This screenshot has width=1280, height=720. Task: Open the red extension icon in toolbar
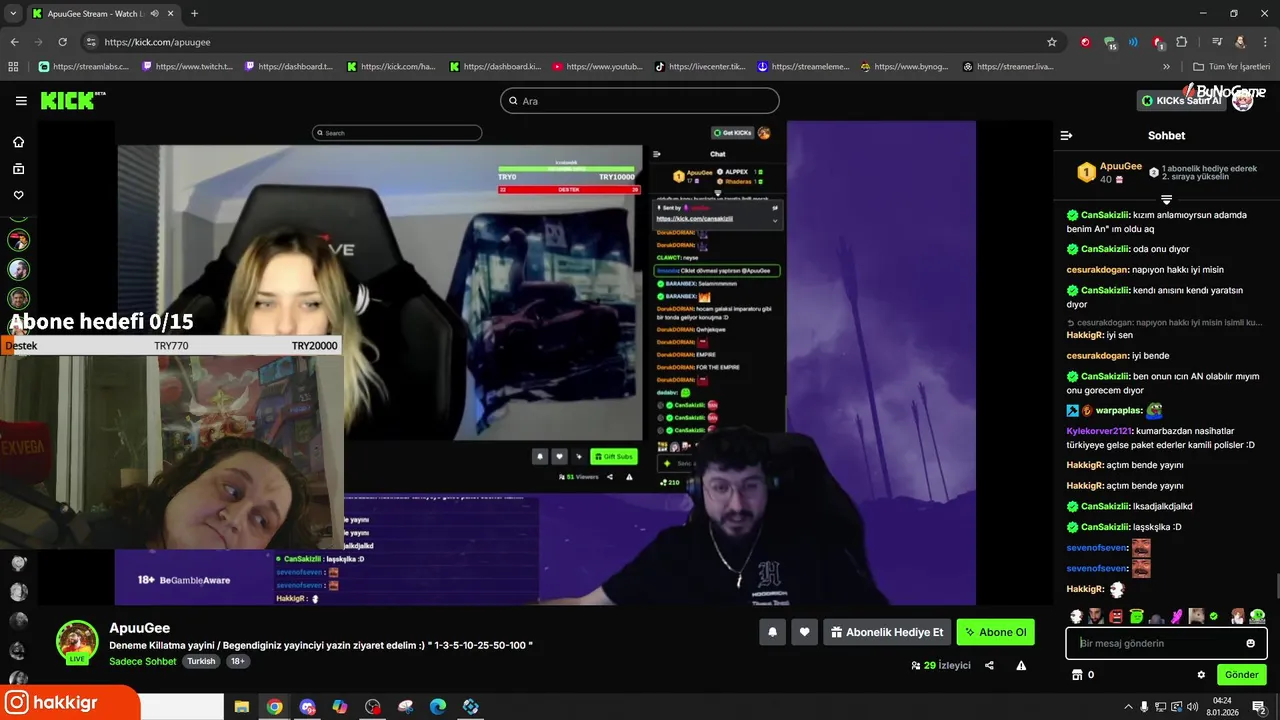(1085, 42)
